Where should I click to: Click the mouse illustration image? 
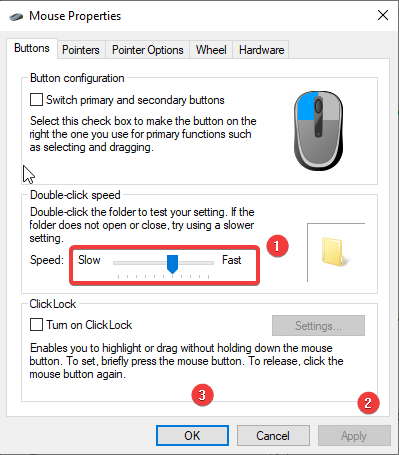[x=318, y=130]
